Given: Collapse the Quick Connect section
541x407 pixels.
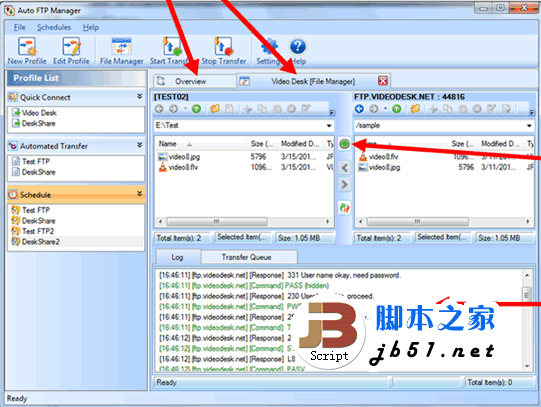Looking at the screenshot, I should click(139, 96).
